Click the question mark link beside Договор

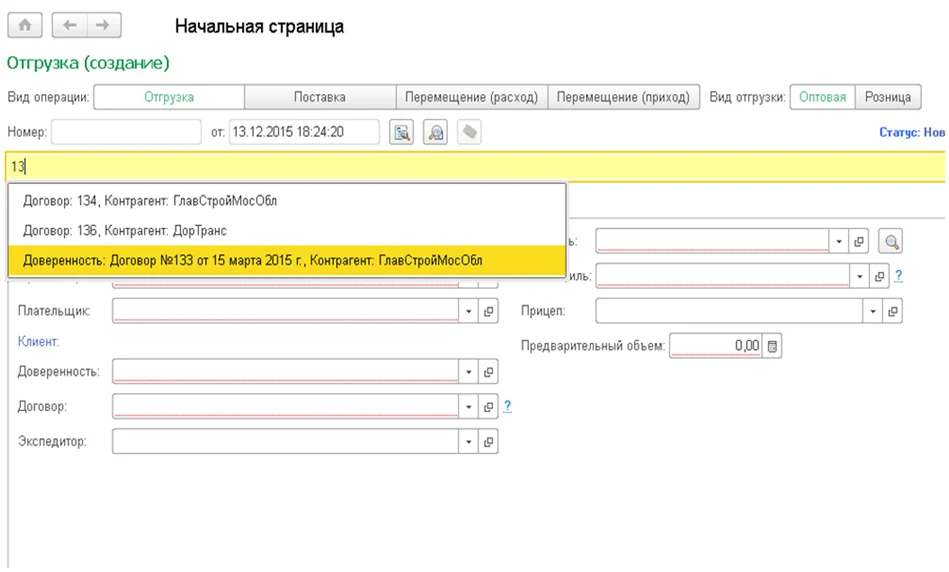pyautogui.click(x=507, y=406)
